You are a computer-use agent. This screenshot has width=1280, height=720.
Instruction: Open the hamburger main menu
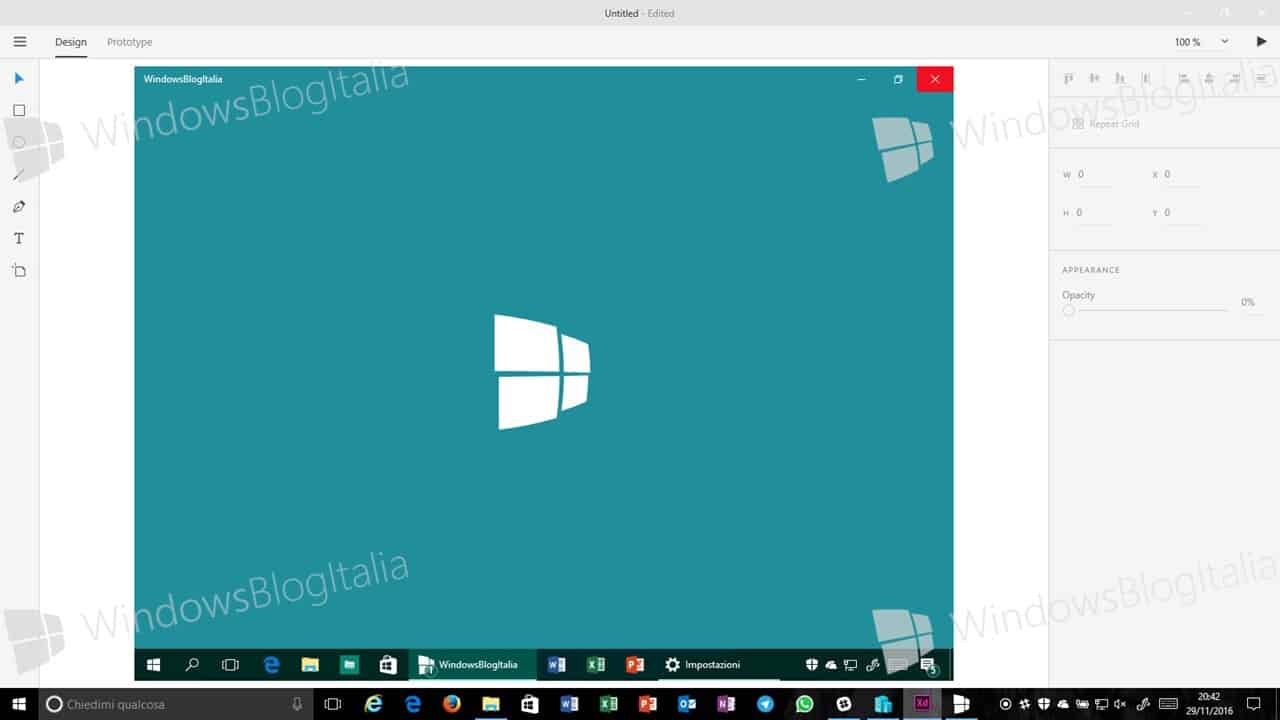coord(20,42)
